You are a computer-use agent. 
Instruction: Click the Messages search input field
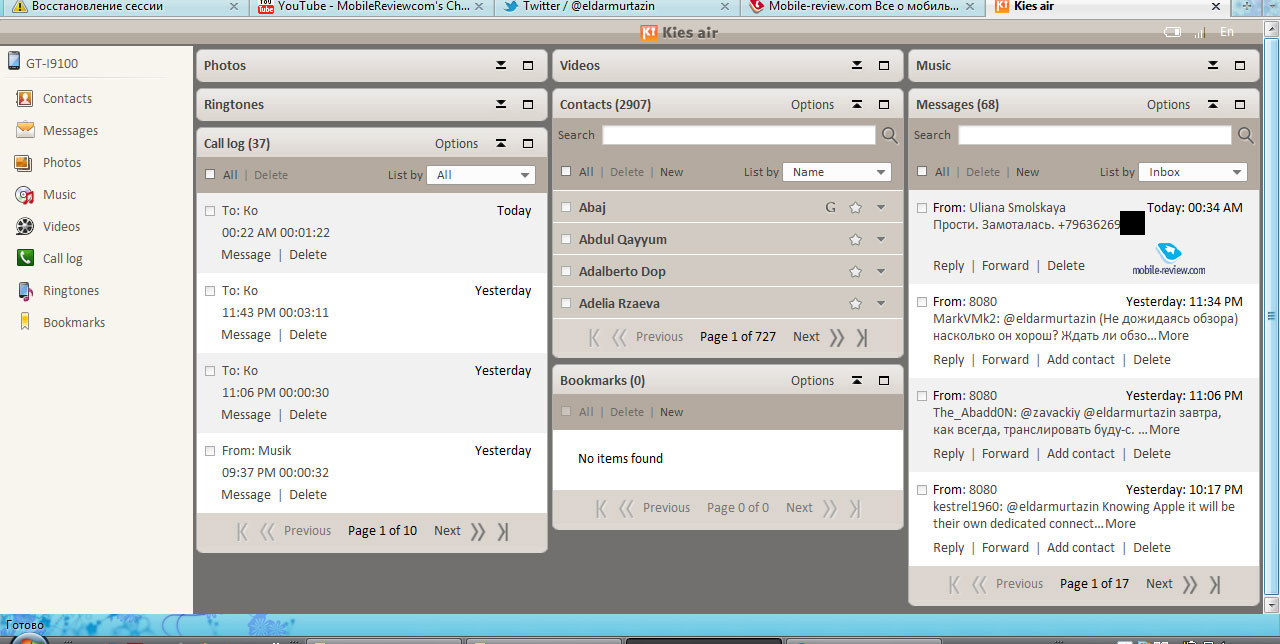point(1095,135)
